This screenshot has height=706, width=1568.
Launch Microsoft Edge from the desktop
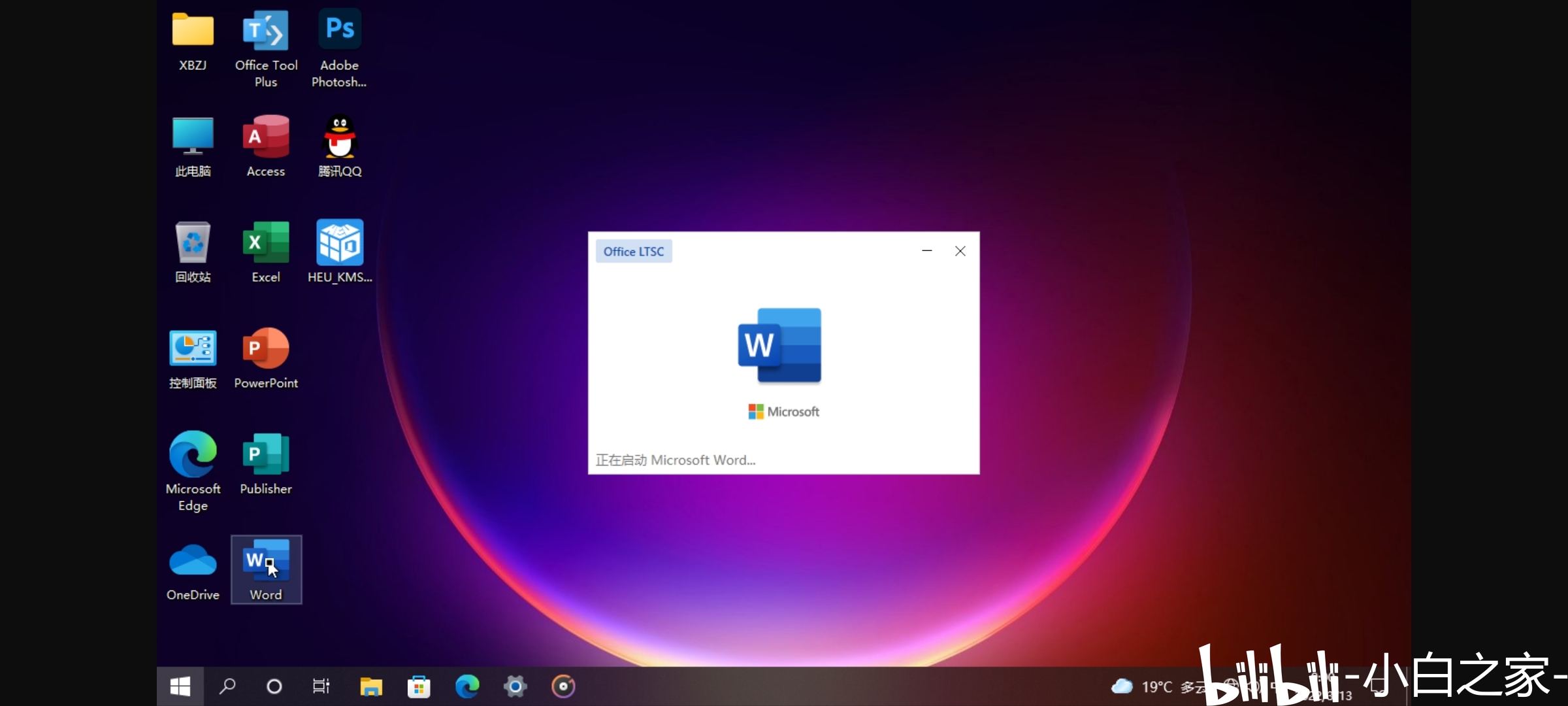[x=192, y=454]
